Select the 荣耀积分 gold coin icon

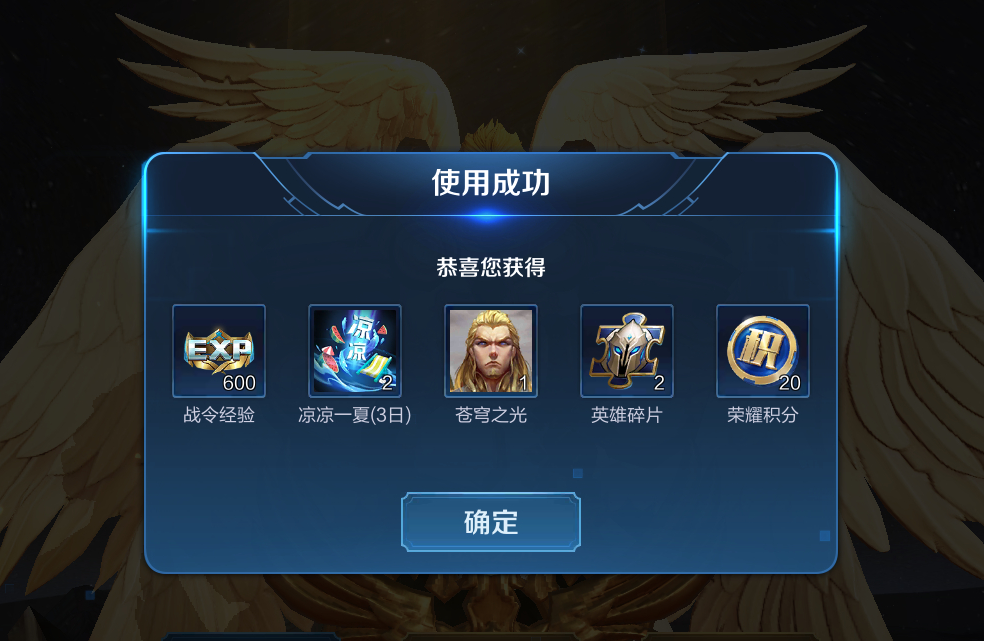pyautogui.click(x=763, y=351)
